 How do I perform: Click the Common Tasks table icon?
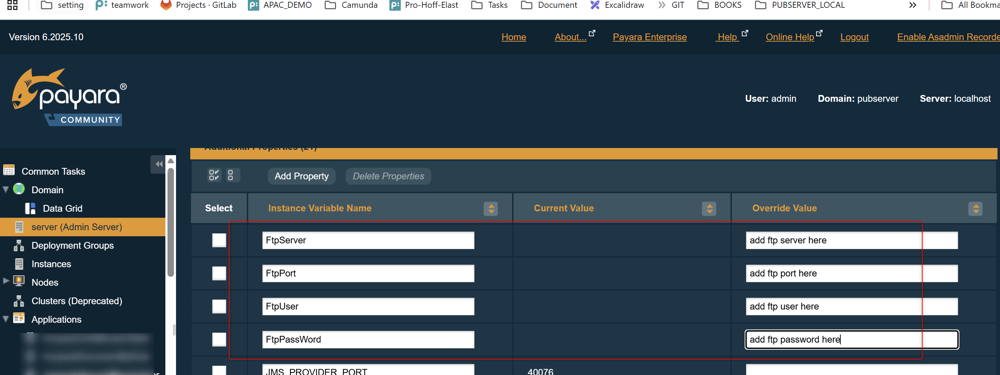(9, 171)
